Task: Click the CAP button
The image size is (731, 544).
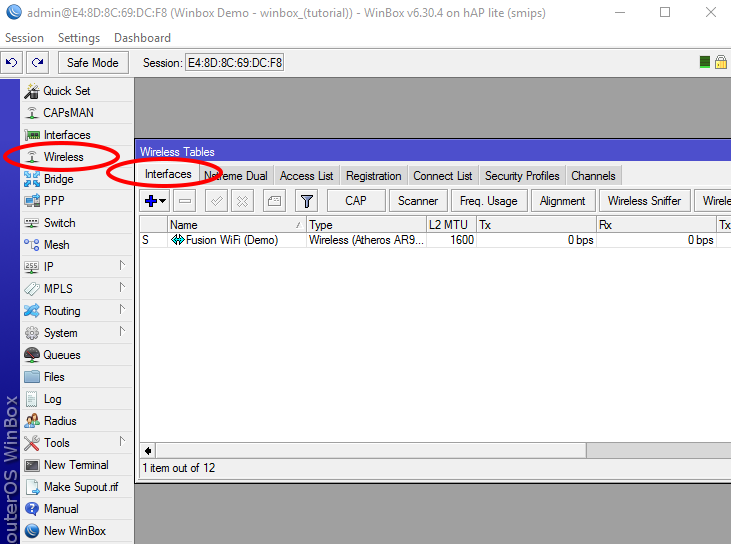Action: click(356, 201)
